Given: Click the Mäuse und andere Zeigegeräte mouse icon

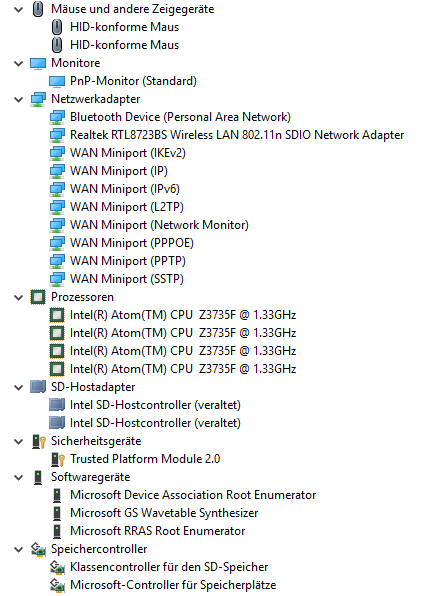Looking at the screenshot, I should (38, 9).
